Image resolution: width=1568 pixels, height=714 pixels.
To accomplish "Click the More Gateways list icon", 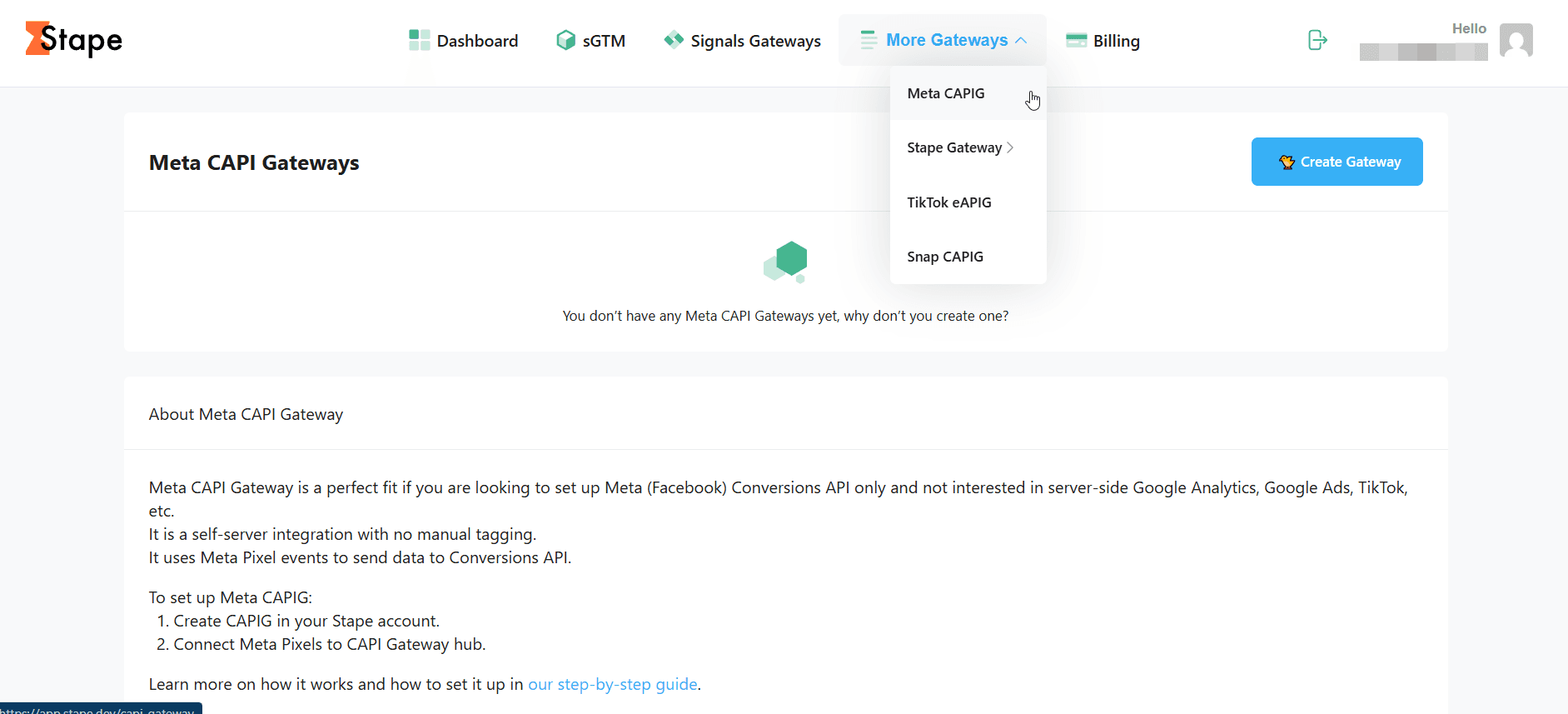I will [x=869, y=40].
